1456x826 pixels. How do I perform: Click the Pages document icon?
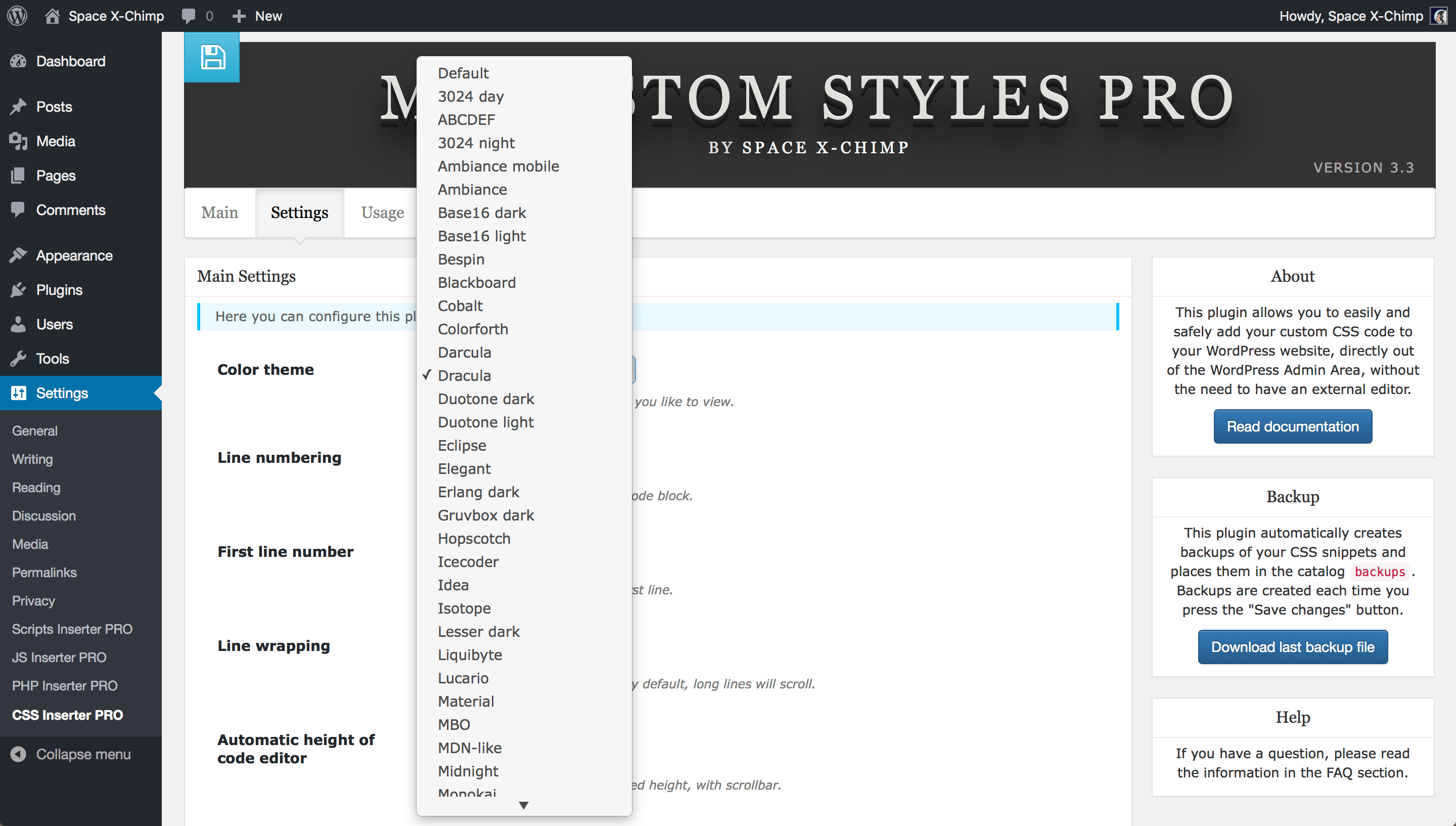(18, 176)
